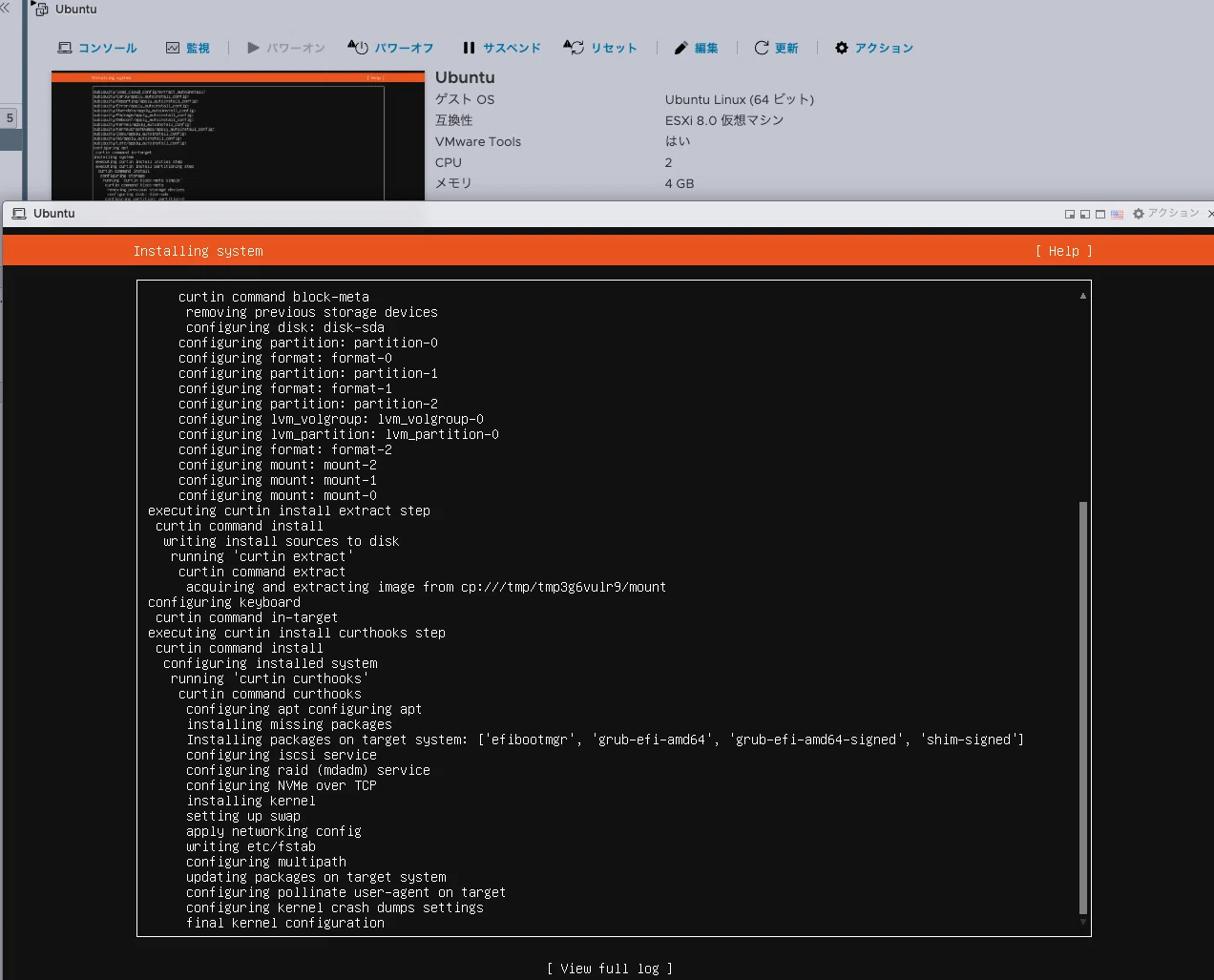
Task: Click the installer log scrollbar thumb
Action: (1083, 708)
